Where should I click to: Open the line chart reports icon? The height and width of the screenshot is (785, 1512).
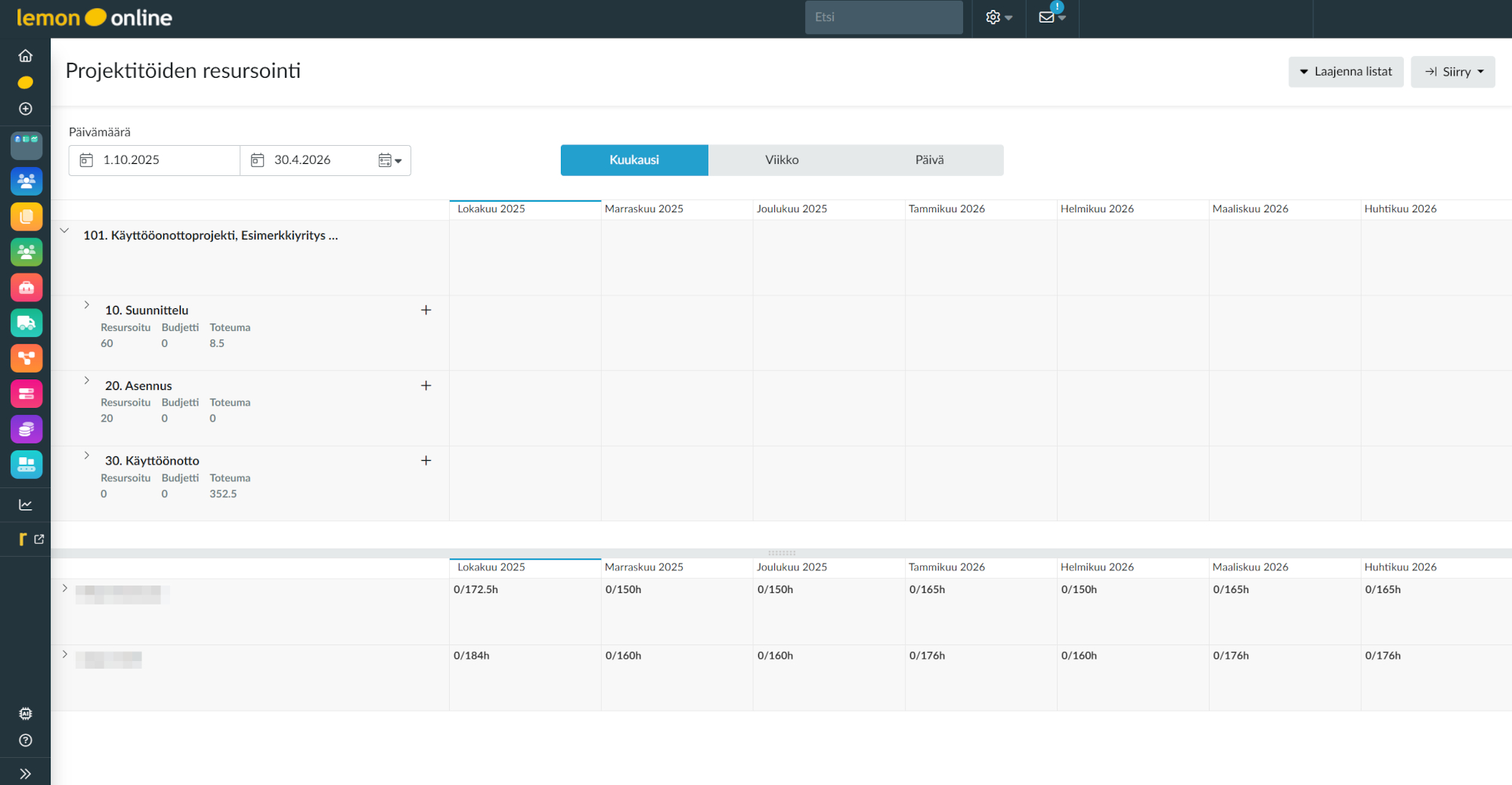pos(26,505)
